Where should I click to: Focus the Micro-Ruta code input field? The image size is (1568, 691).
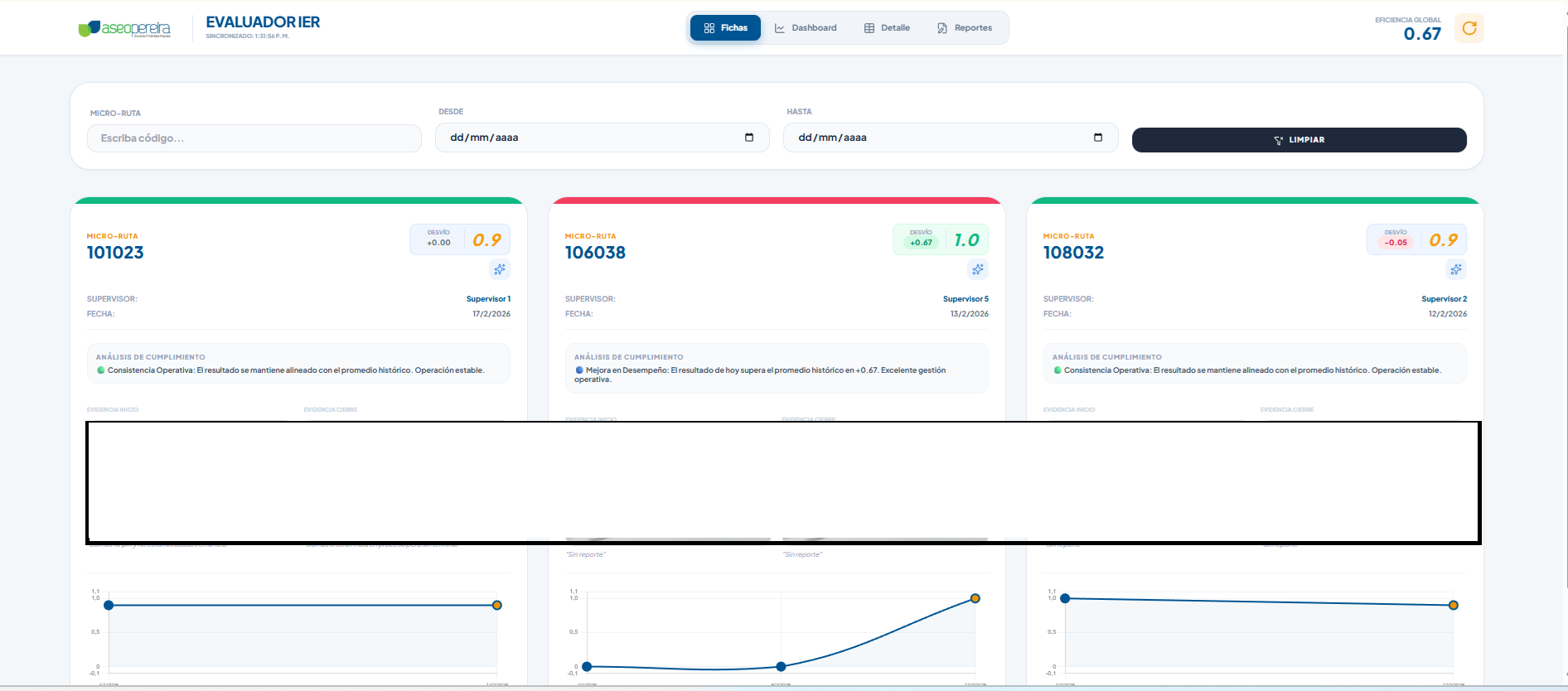[x=254, y=138]
